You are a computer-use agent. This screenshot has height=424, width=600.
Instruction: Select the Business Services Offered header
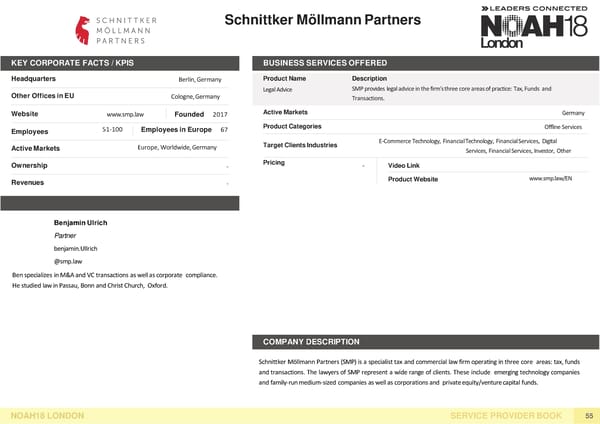[x=324, y=62]
